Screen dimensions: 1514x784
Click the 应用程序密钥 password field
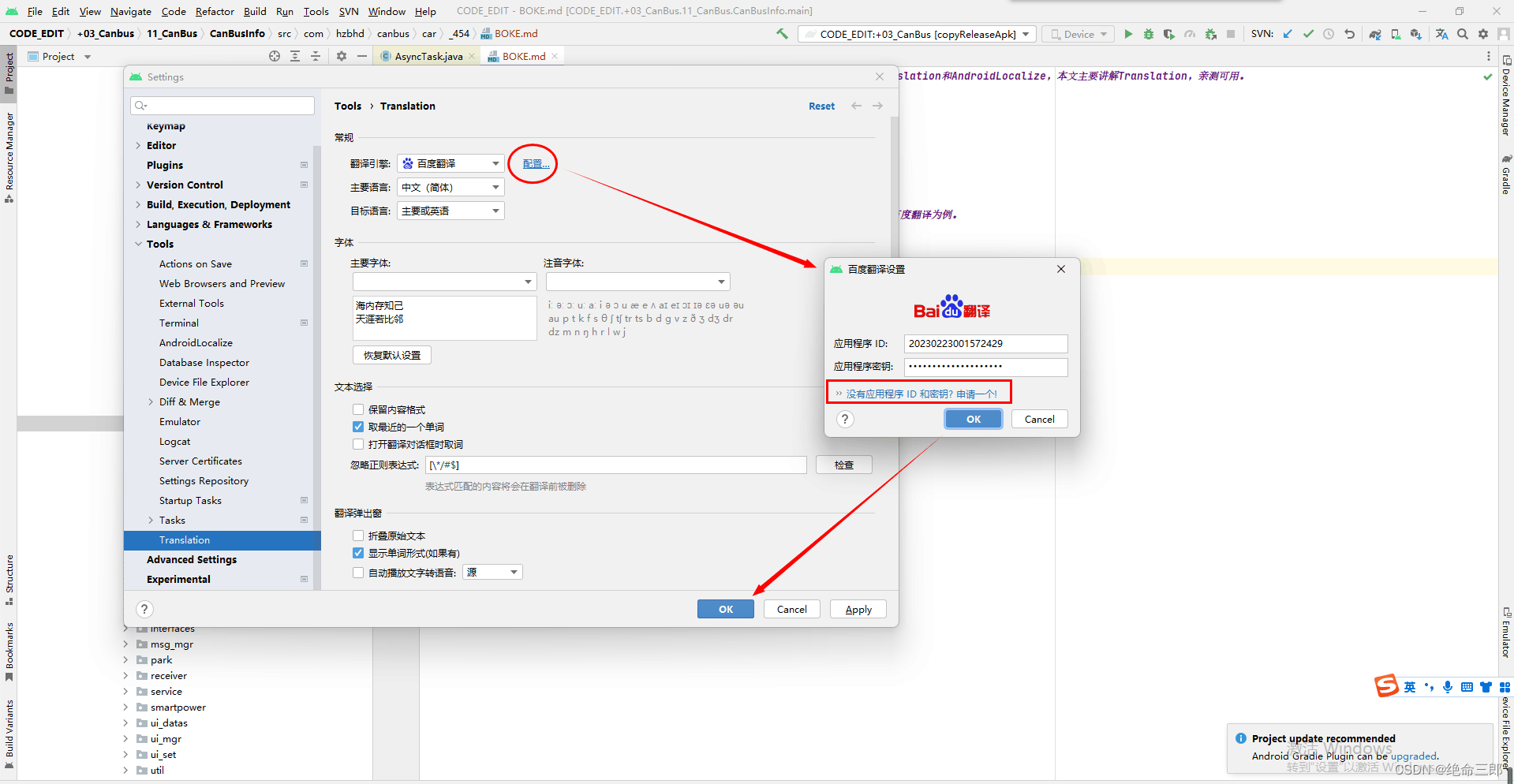(985, 367)
